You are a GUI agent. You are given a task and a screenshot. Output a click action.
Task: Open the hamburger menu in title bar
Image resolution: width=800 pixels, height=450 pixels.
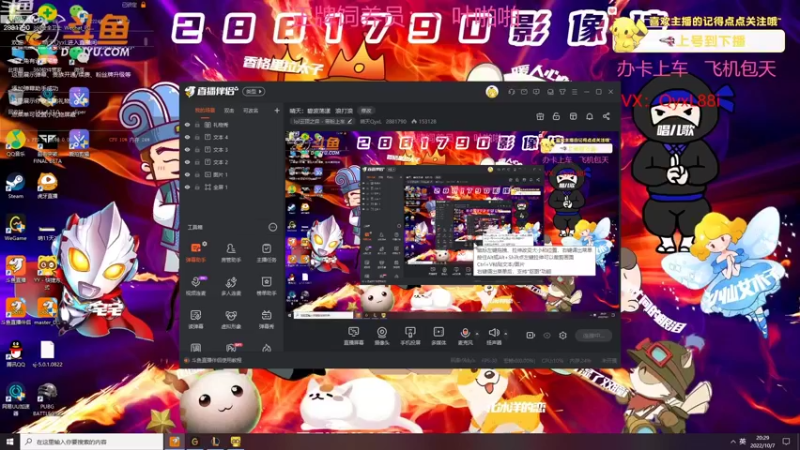(574, 92)
